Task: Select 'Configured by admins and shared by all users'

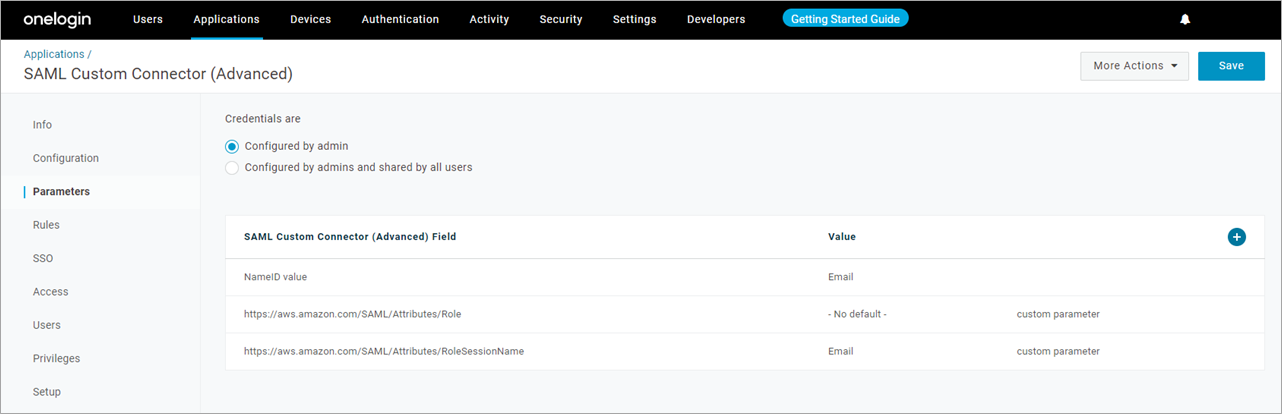Action: coord(232,168)
